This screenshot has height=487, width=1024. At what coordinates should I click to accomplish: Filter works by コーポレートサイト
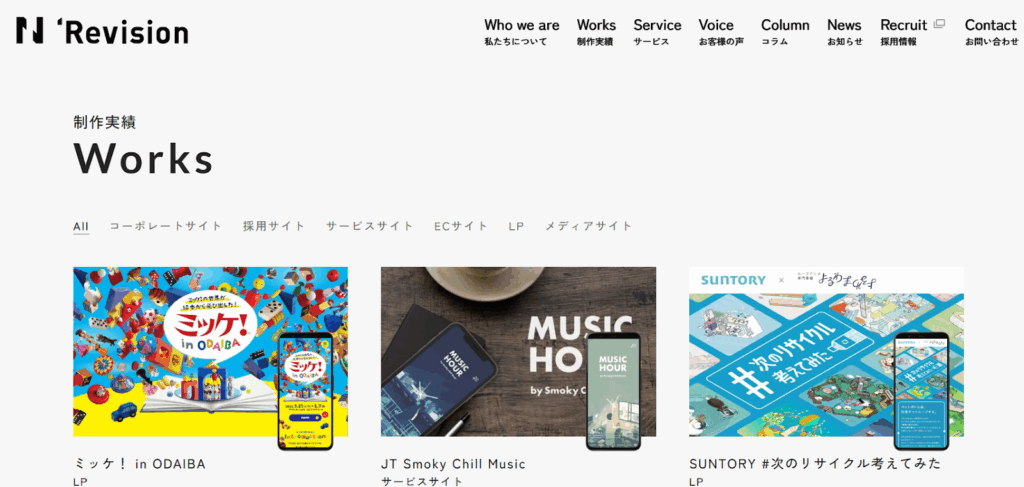166,227
